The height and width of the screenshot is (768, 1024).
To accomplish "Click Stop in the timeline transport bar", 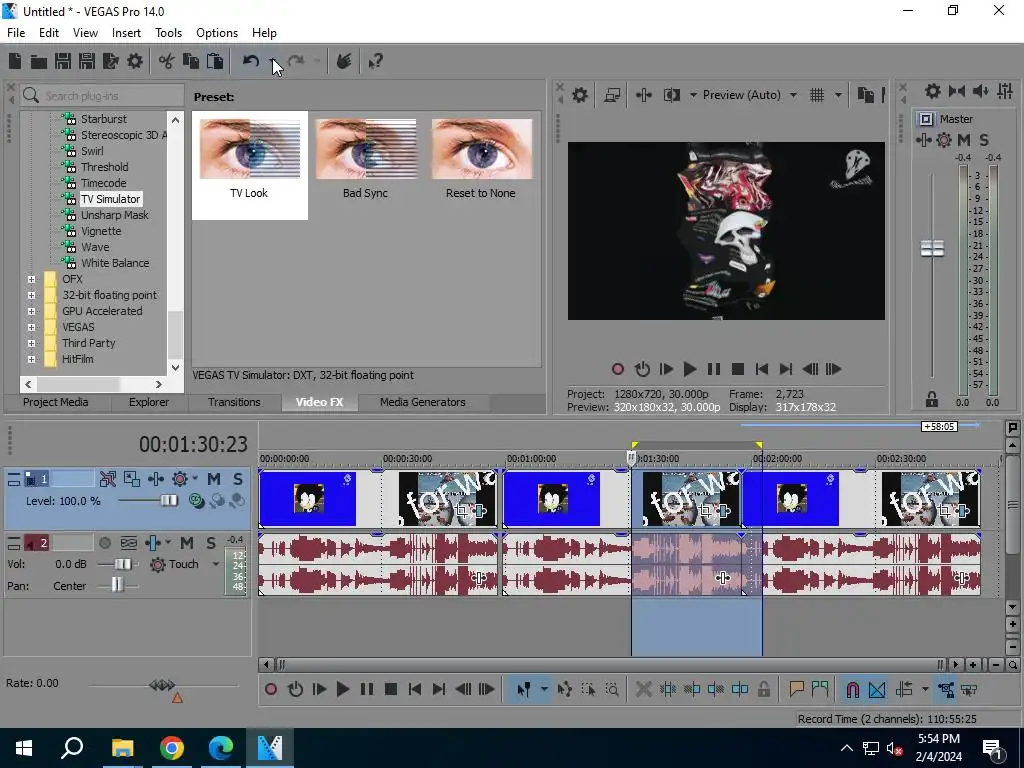I will [x=391, y=689].
